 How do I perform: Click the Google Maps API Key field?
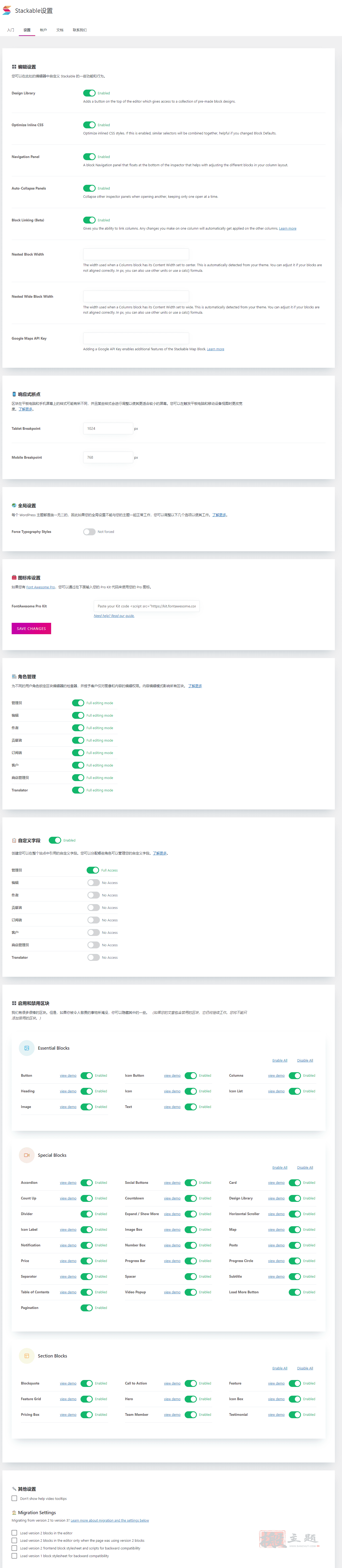click(136, 338)
